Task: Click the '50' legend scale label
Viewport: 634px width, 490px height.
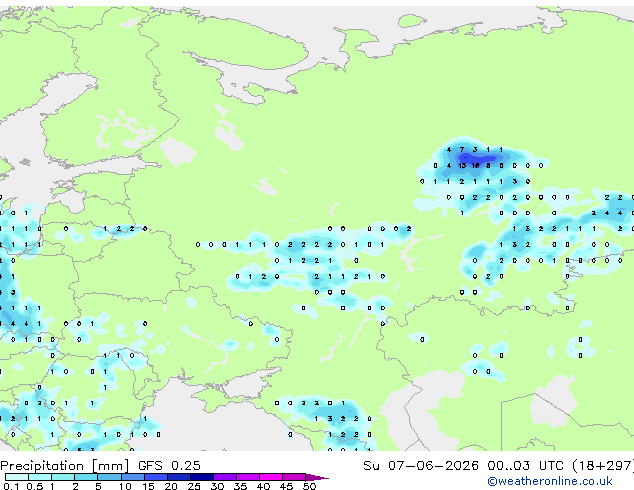Action: coord(309,486)
